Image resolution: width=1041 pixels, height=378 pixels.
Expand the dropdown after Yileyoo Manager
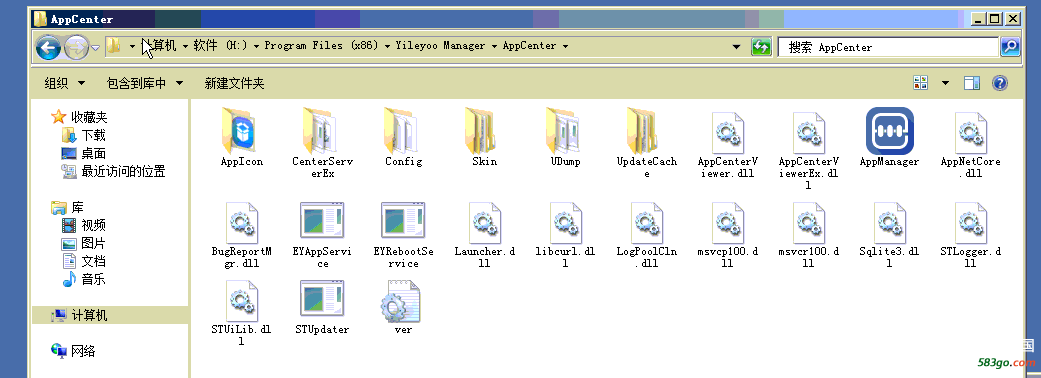494,47
